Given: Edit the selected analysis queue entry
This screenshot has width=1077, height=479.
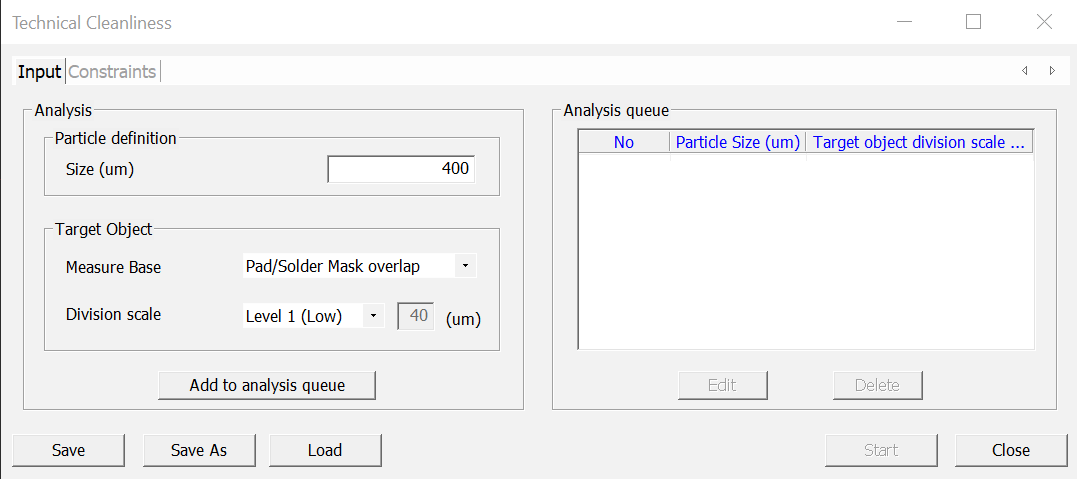Looking at the screenshot, I should (x=722, y=385).
